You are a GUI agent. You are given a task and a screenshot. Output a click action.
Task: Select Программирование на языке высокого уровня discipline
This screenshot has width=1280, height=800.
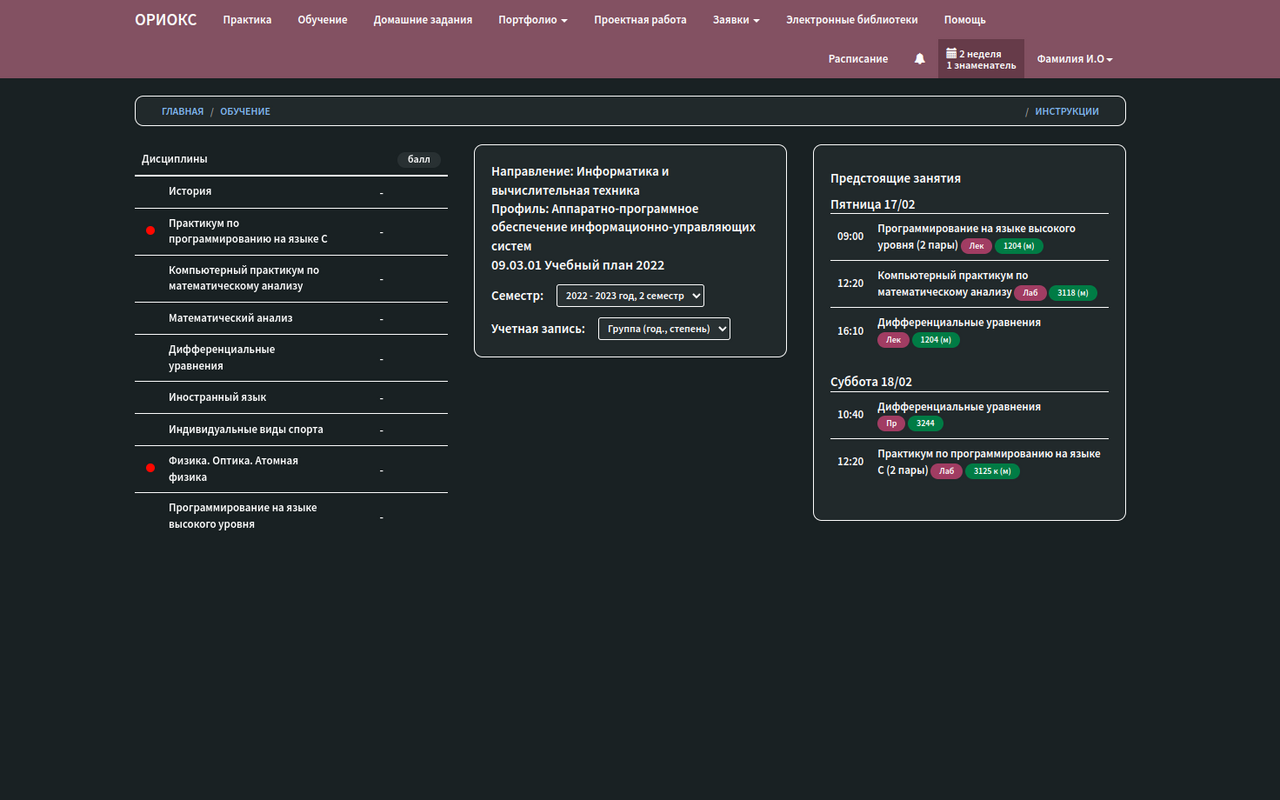[291, 516]
